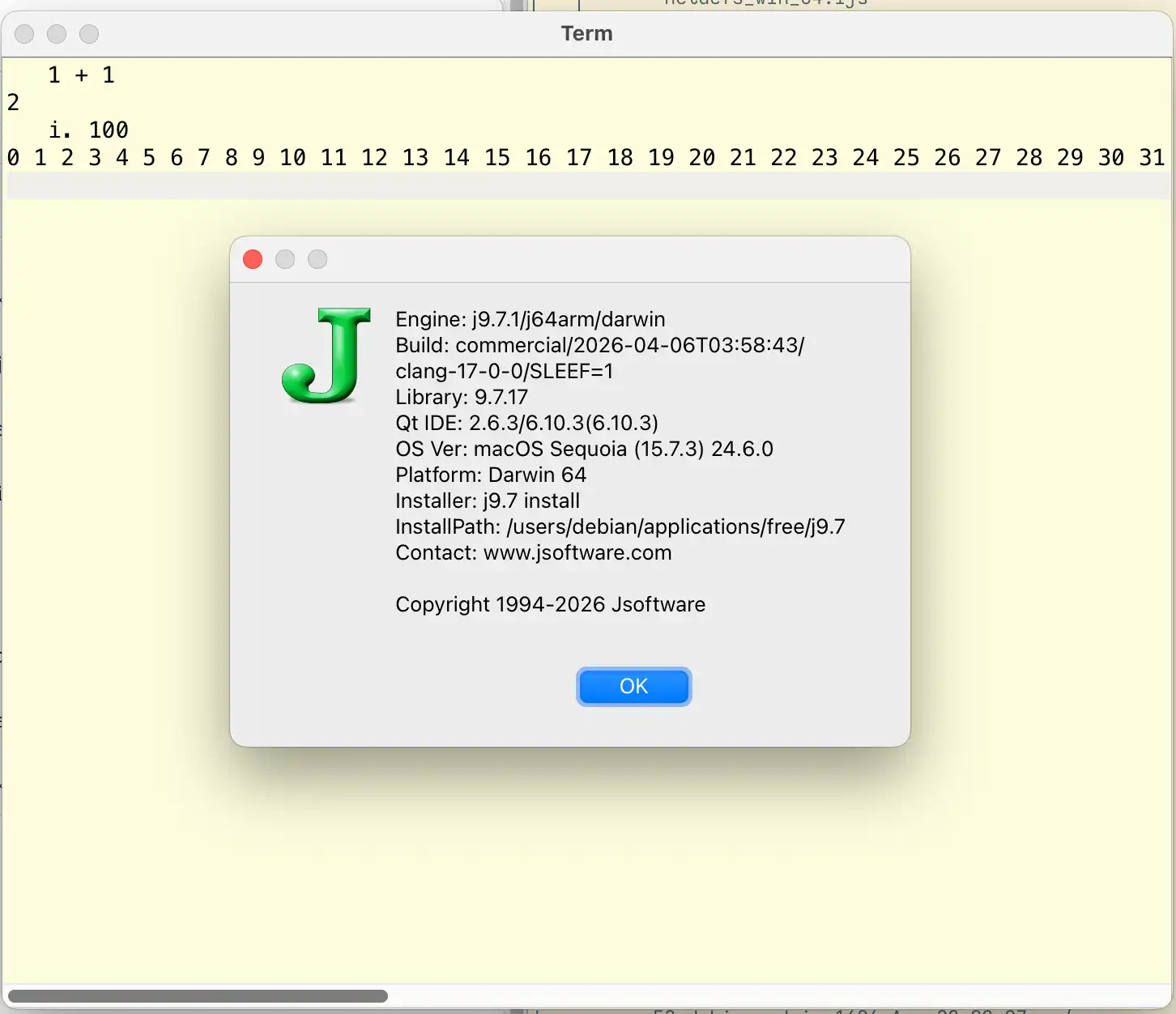Click the 'Platform: Darwin 64' text
Image resolution: width=1176 pixels, height=1014 pixels.
(x=491, y=475)
